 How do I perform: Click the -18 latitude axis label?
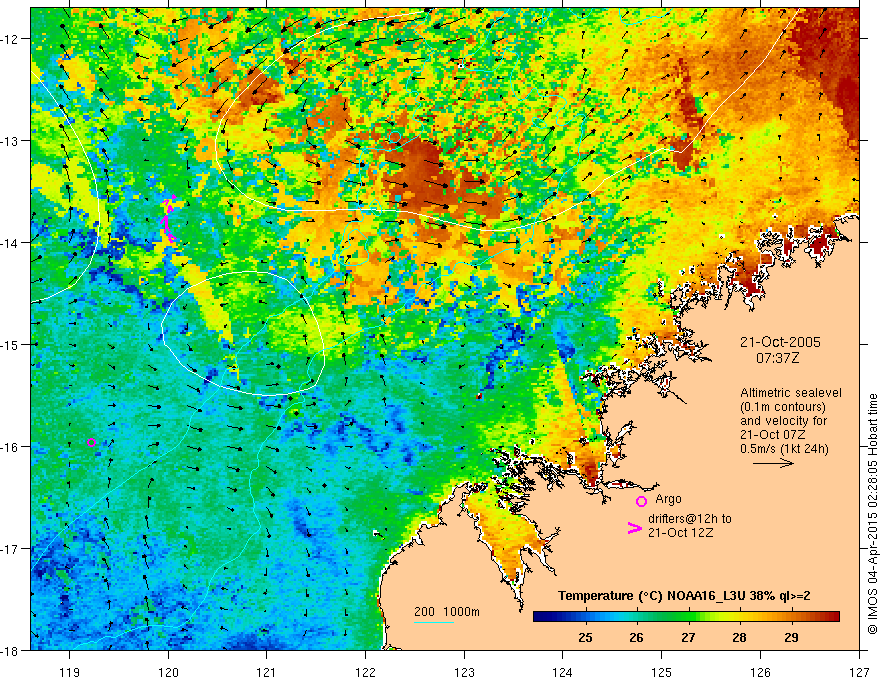coord(10,651)
